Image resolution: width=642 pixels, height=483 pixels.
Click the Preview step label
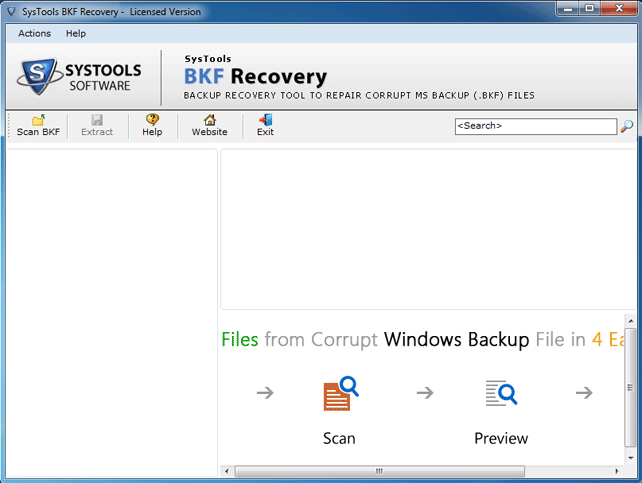tap(501, 438)
